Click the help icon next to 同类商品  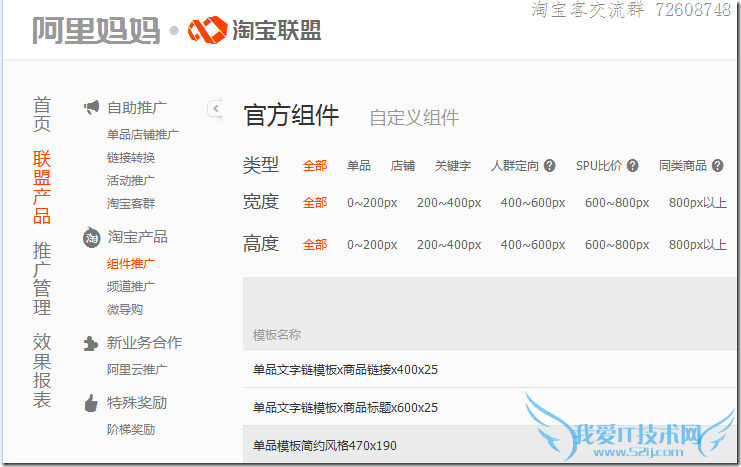coord(717,165)
